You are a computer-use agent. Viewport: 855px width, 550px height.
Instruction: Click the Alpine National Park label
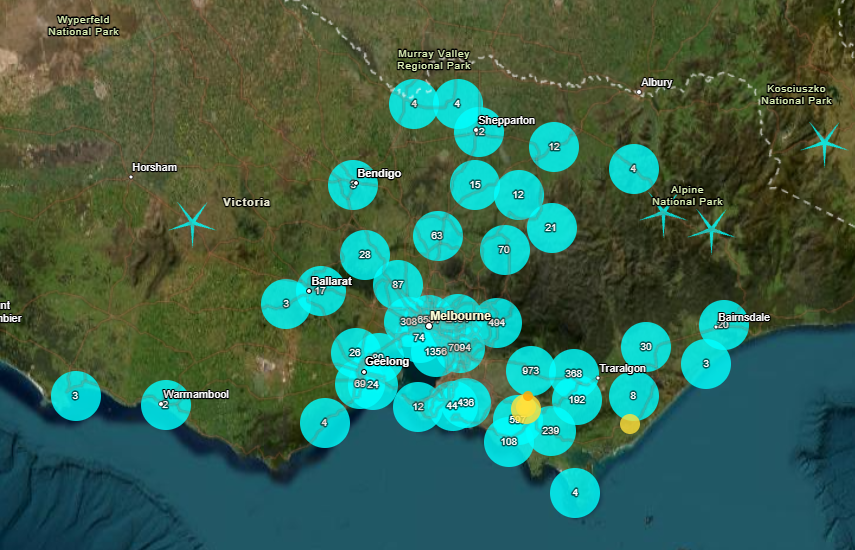pos(687,195)
